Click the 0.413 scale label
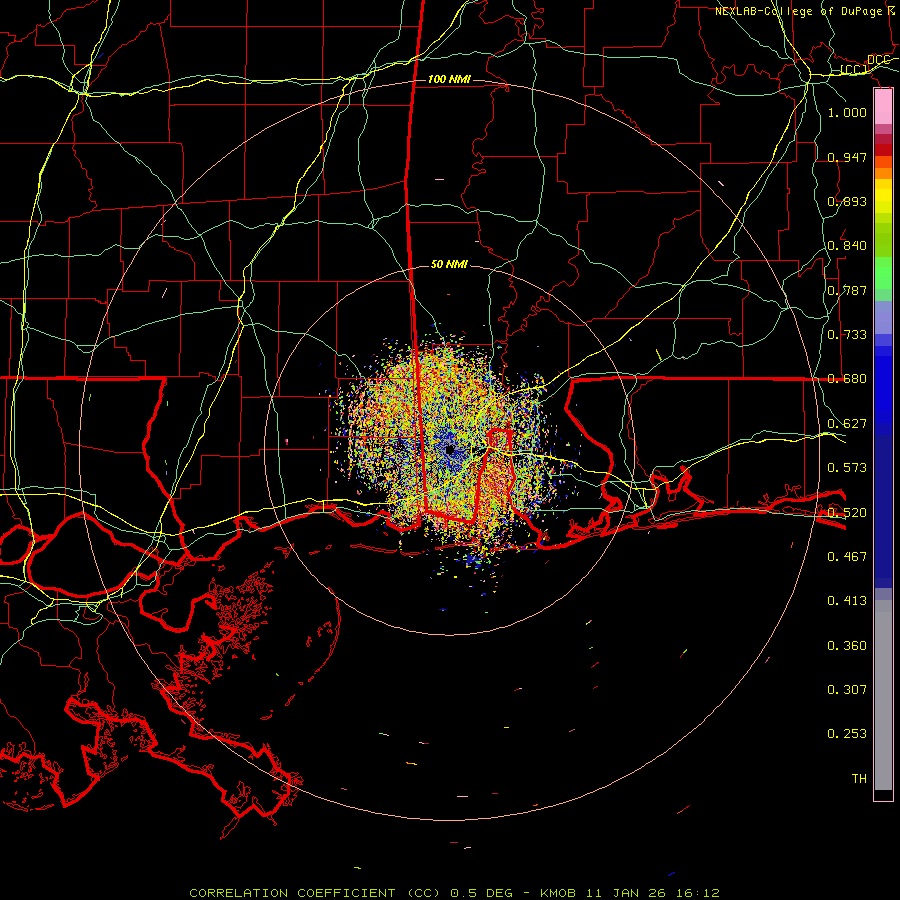The image size is (900, 900). pos(847,601)
